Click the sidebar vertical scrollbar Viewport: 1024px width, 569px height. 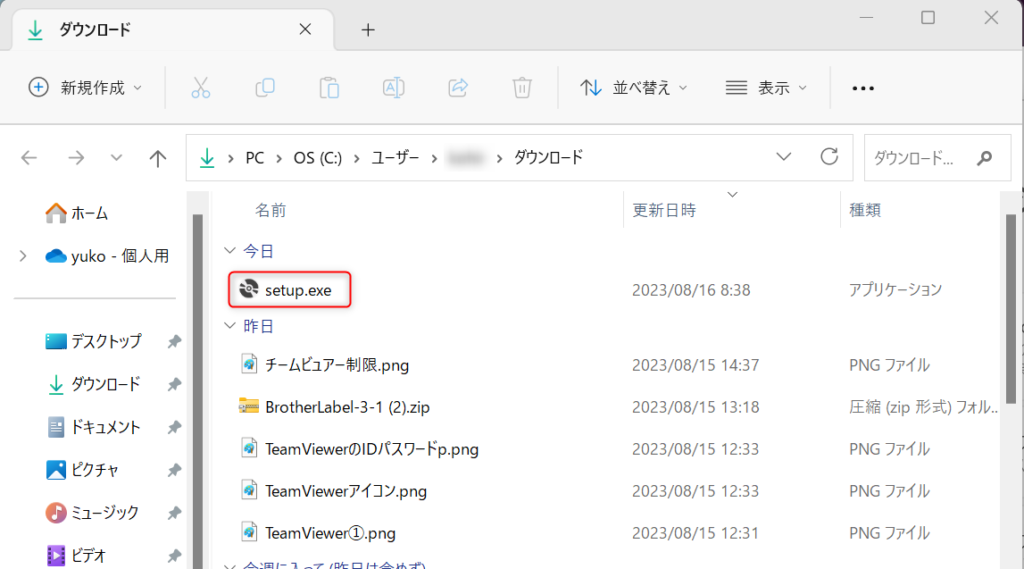[x=197, y=392]
